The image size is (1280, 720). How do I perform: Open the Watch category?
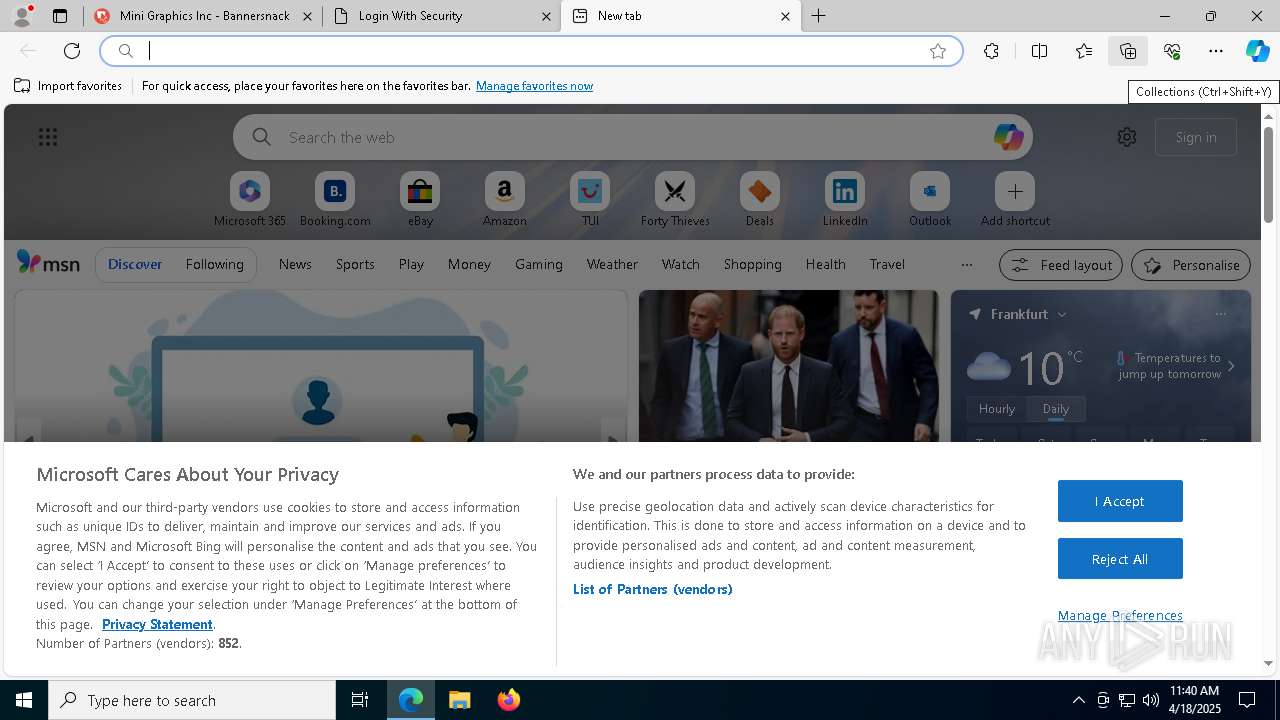click(681, 264)
